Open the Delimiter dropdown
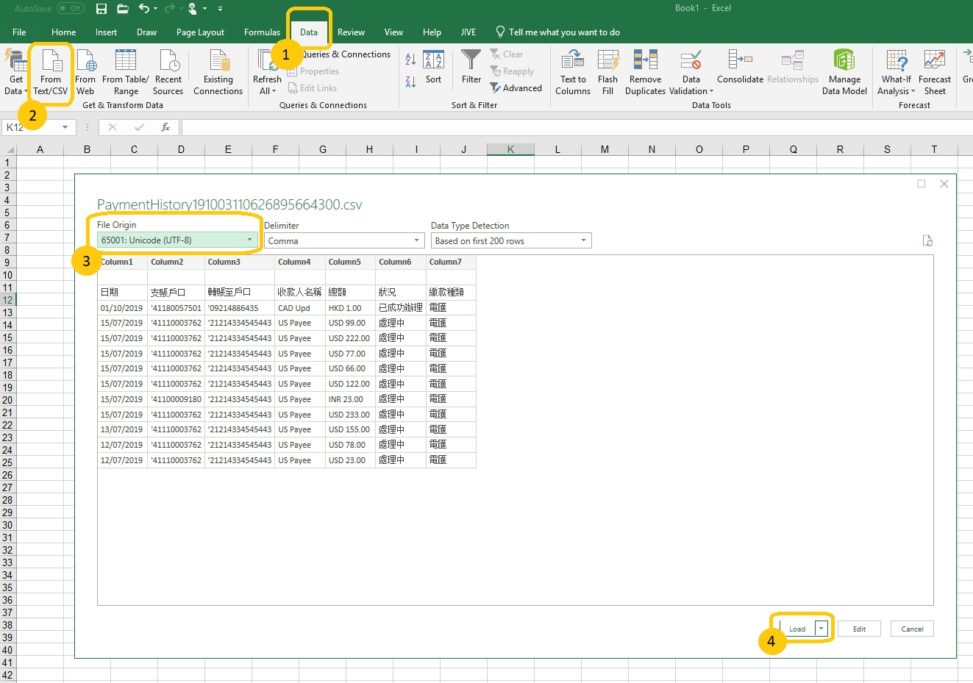This screenshot has width=973, height=683. (416, 241)
